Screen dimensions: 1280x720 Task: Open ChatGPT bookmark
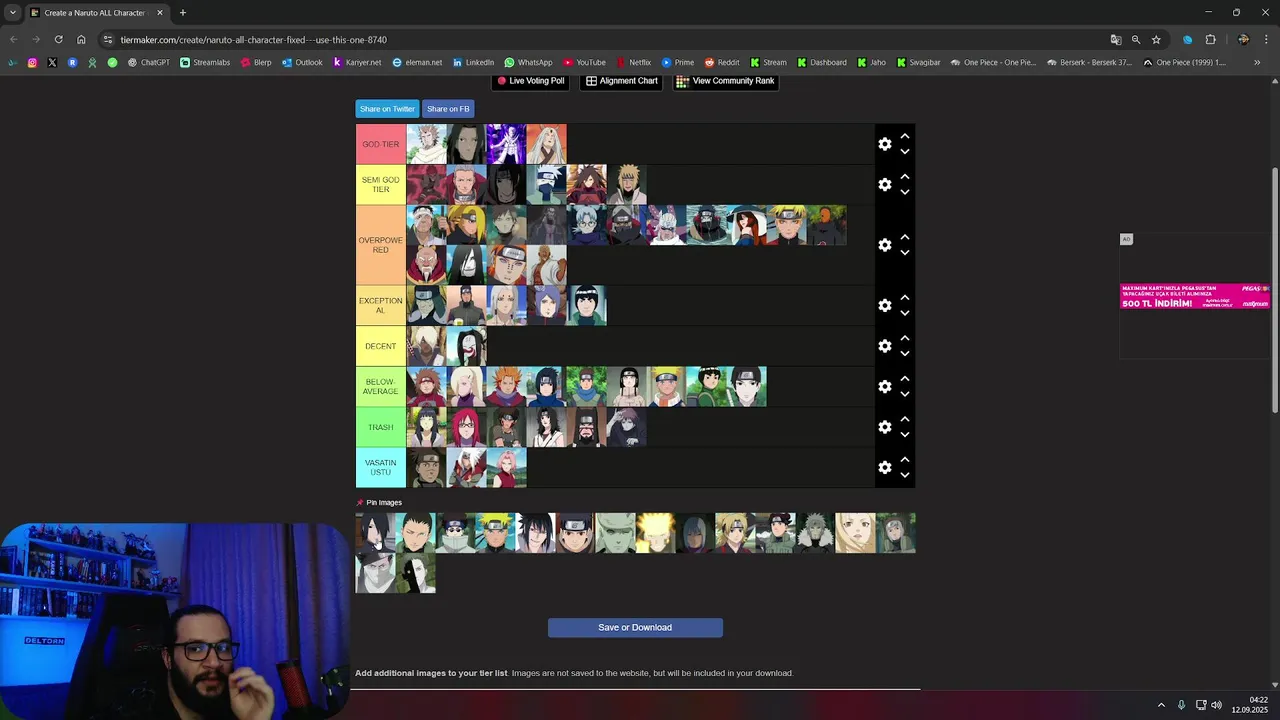[x=148, y=62]
